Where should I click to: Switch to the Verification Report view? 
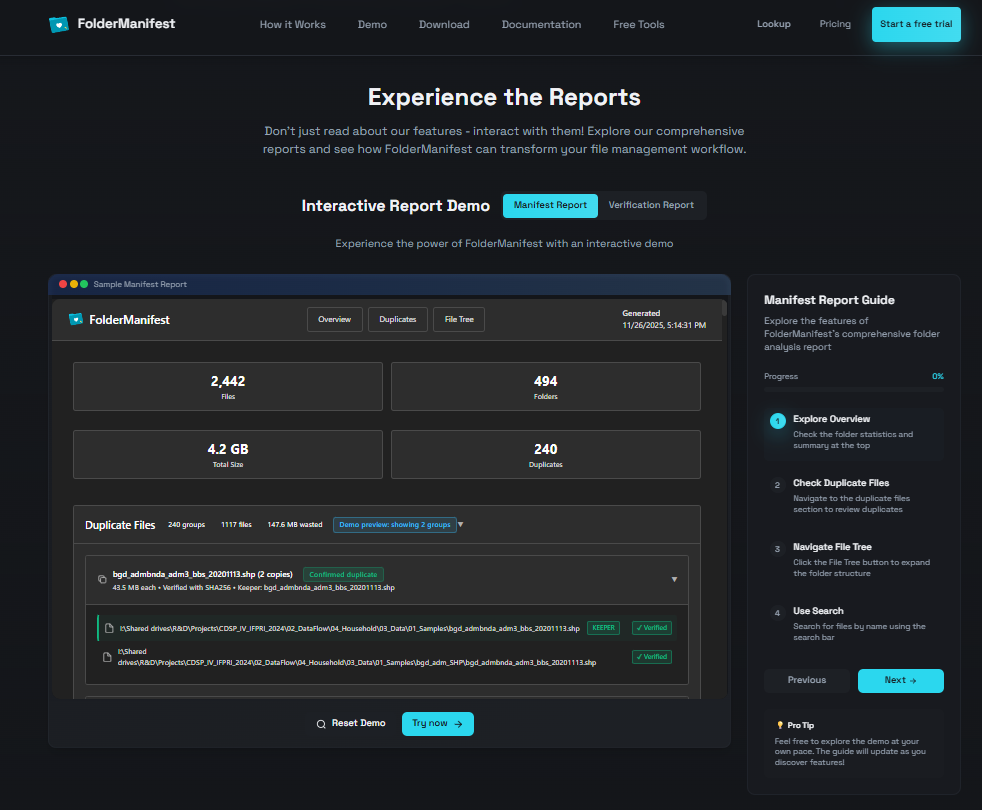coord(651,205)
